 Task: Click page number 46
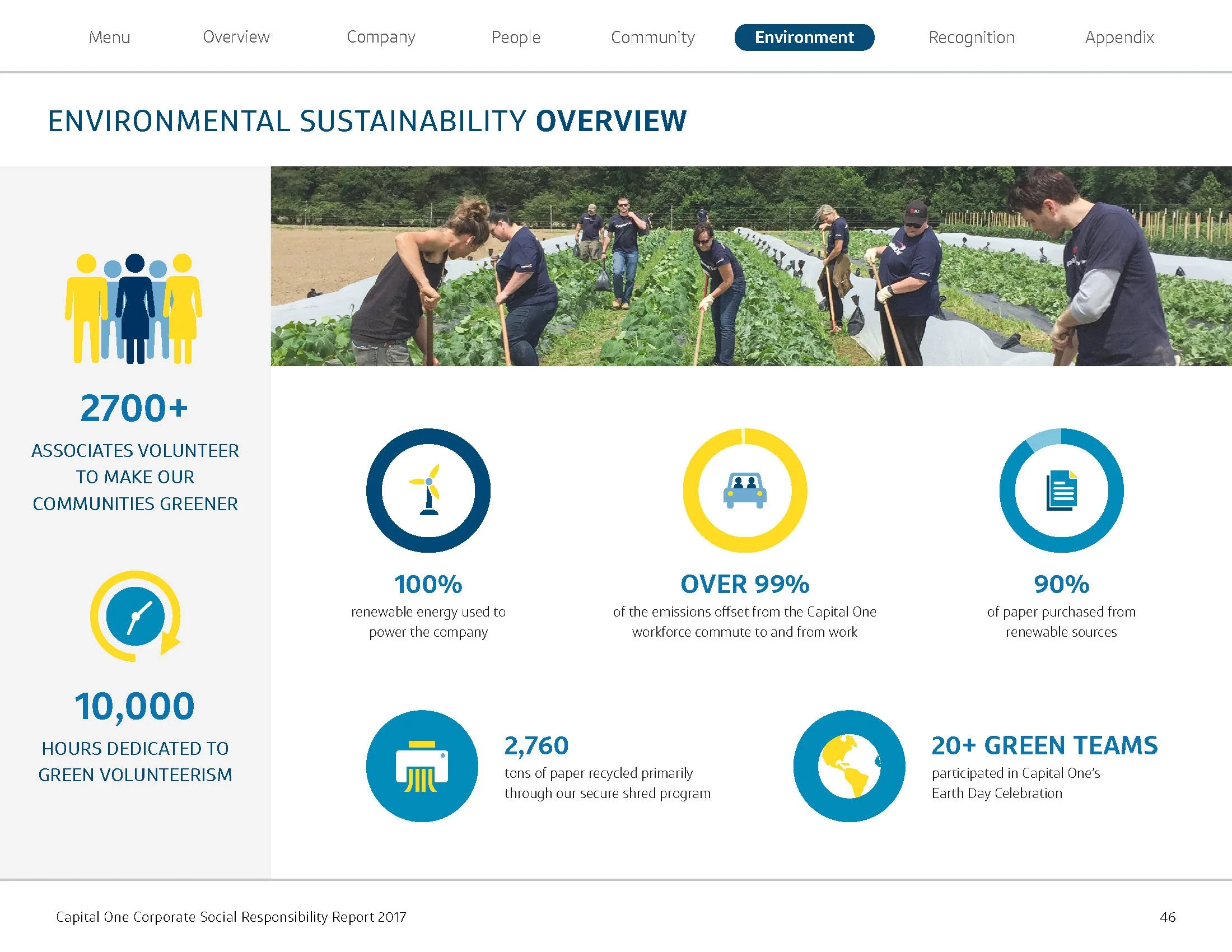point(1168,917)
